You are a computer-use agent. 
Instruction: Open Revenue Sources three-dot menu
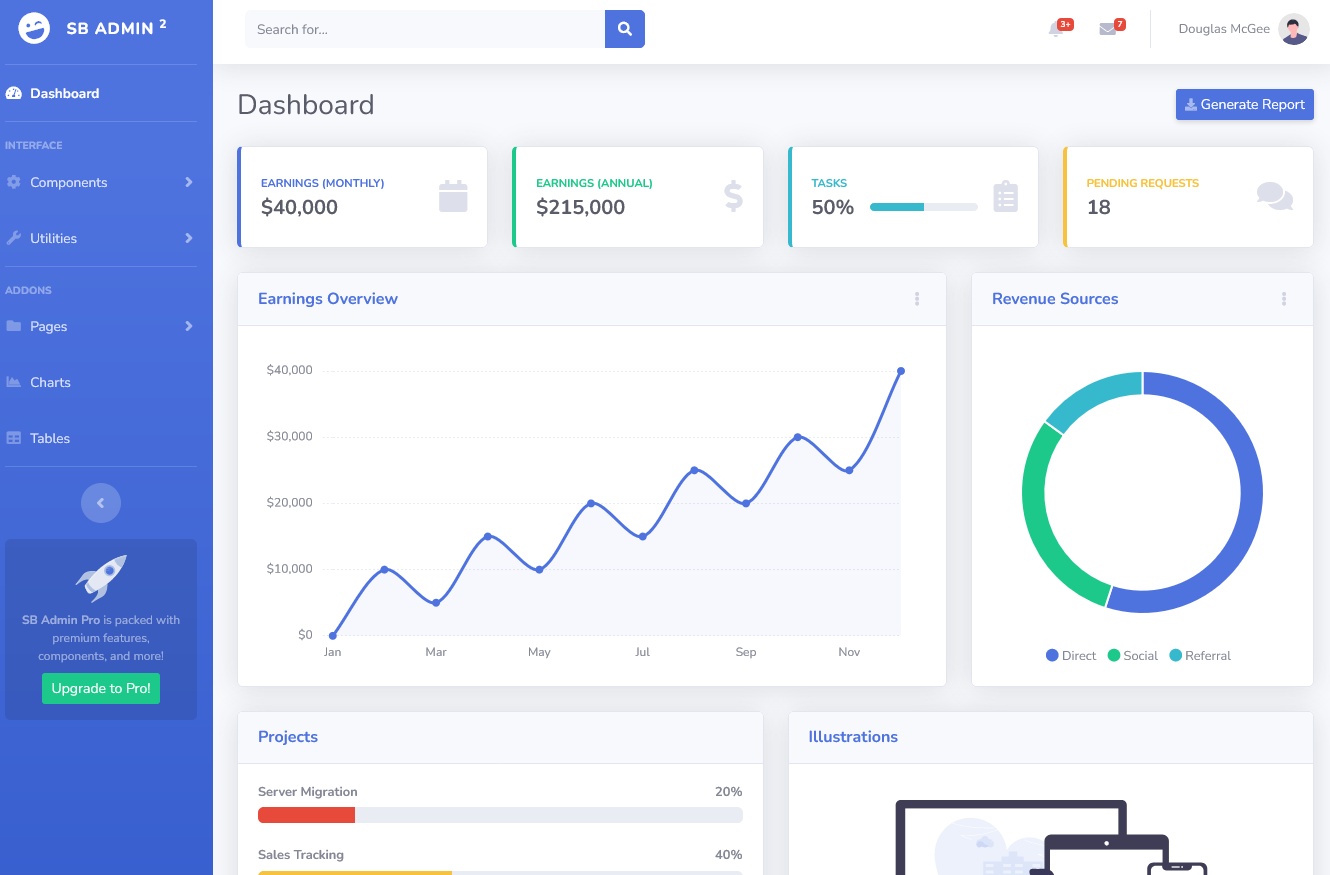pyautogui.click(x=1284, y=299)
